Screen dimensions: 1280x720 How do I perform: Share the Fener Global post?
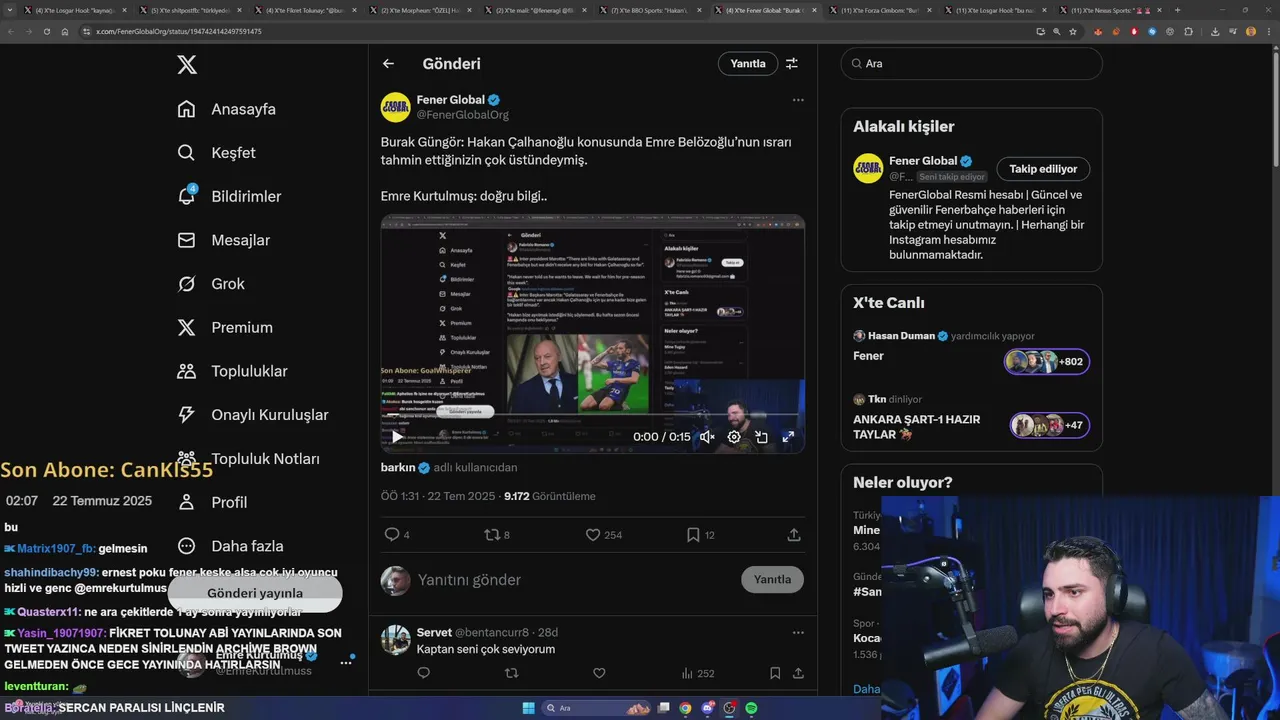click(794, 535)
